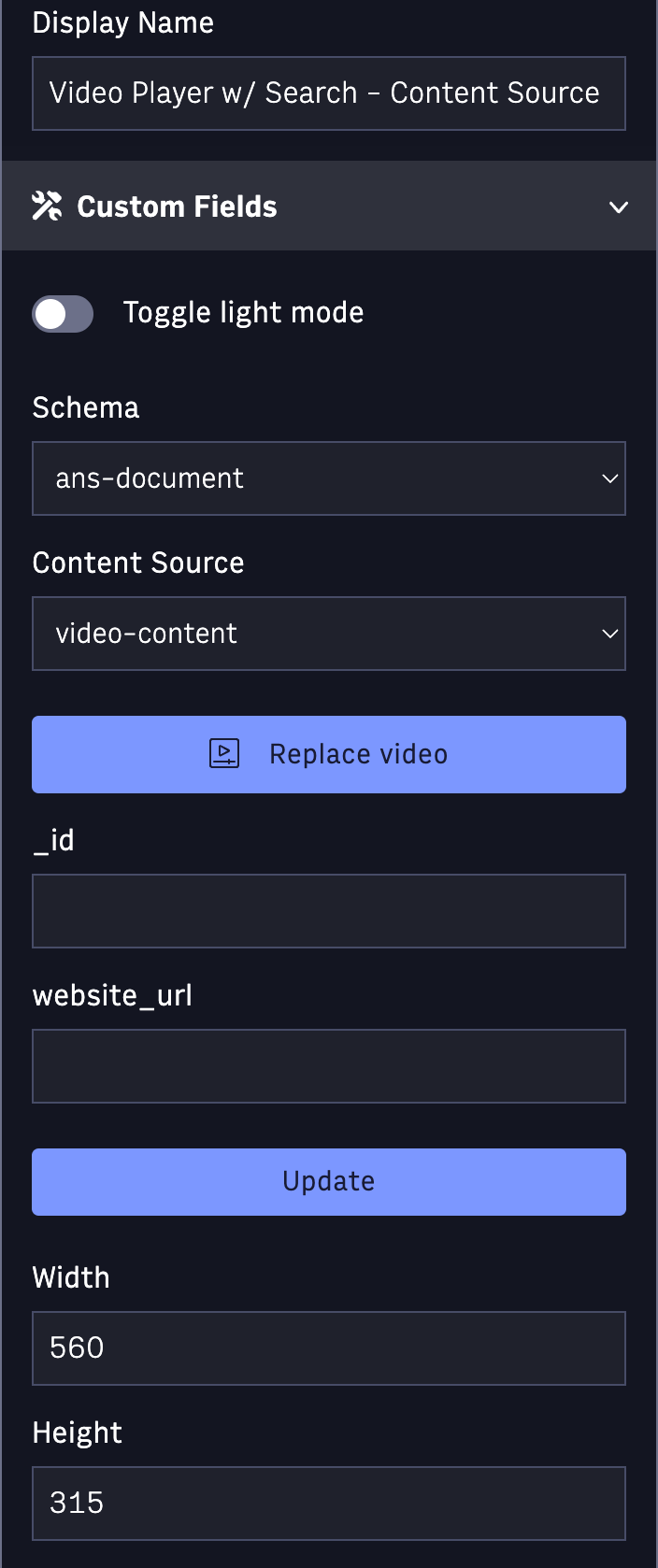
Task: Click the Content Source label text
Action: coord(138,563)
